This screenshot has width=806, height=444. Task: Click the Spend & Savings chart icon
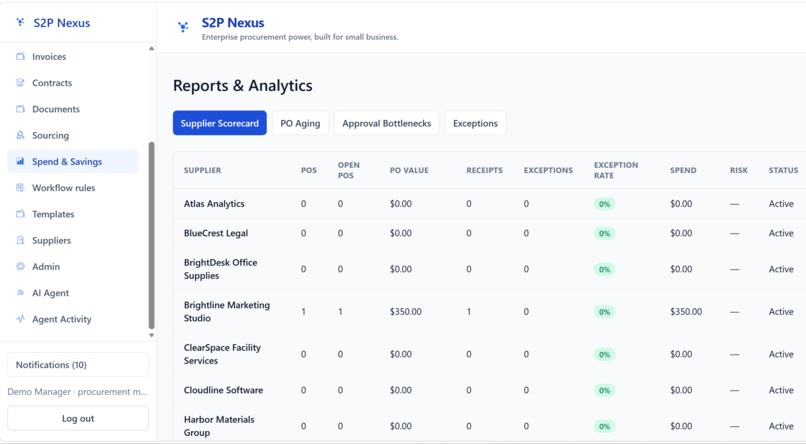(20, 161)
